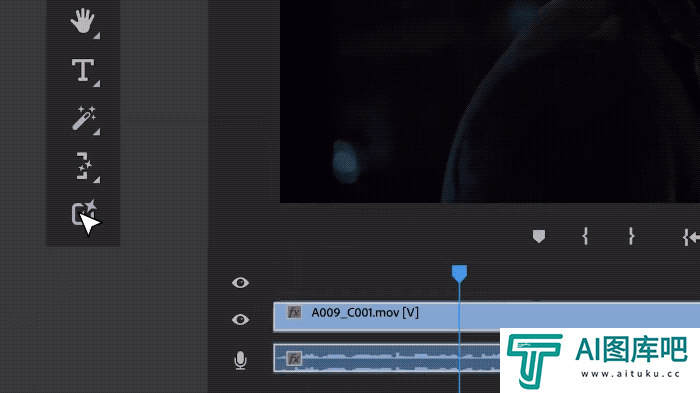Click the Mark In brace icon
The width and height of the screenshot is (700, 393).
tap(585, 236)
